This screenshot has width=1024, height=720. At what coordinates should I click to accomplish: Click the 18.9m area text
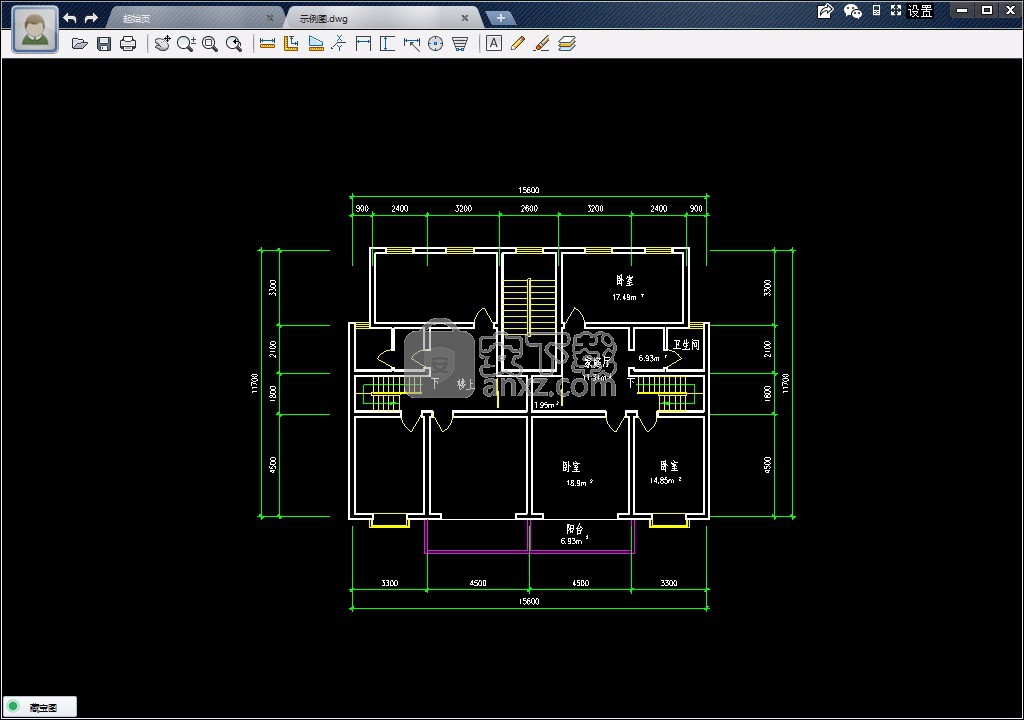(579, 483)
